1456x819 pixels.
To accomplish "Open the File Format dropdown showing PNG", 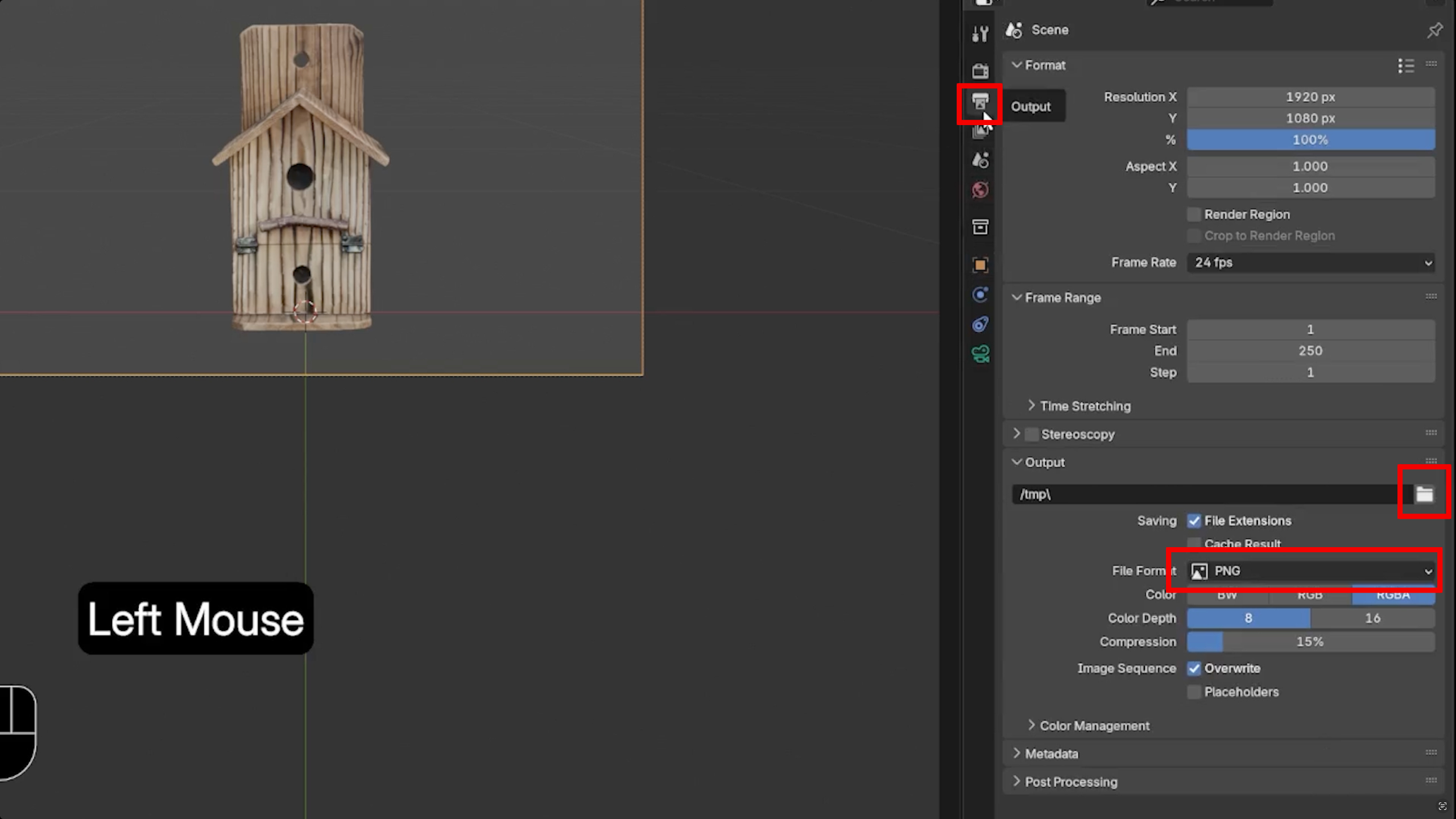I will tap(1308, 571).
